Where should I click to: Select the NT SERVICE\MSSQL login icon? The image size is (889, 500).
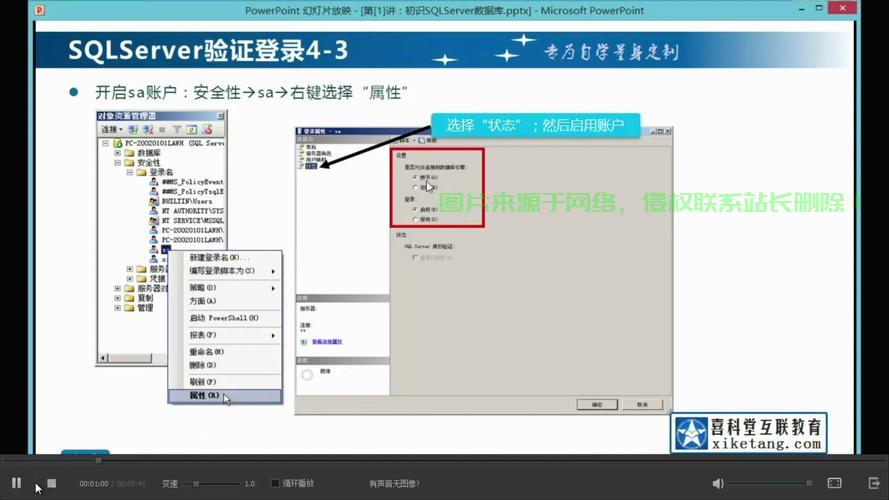click(154, 221)
